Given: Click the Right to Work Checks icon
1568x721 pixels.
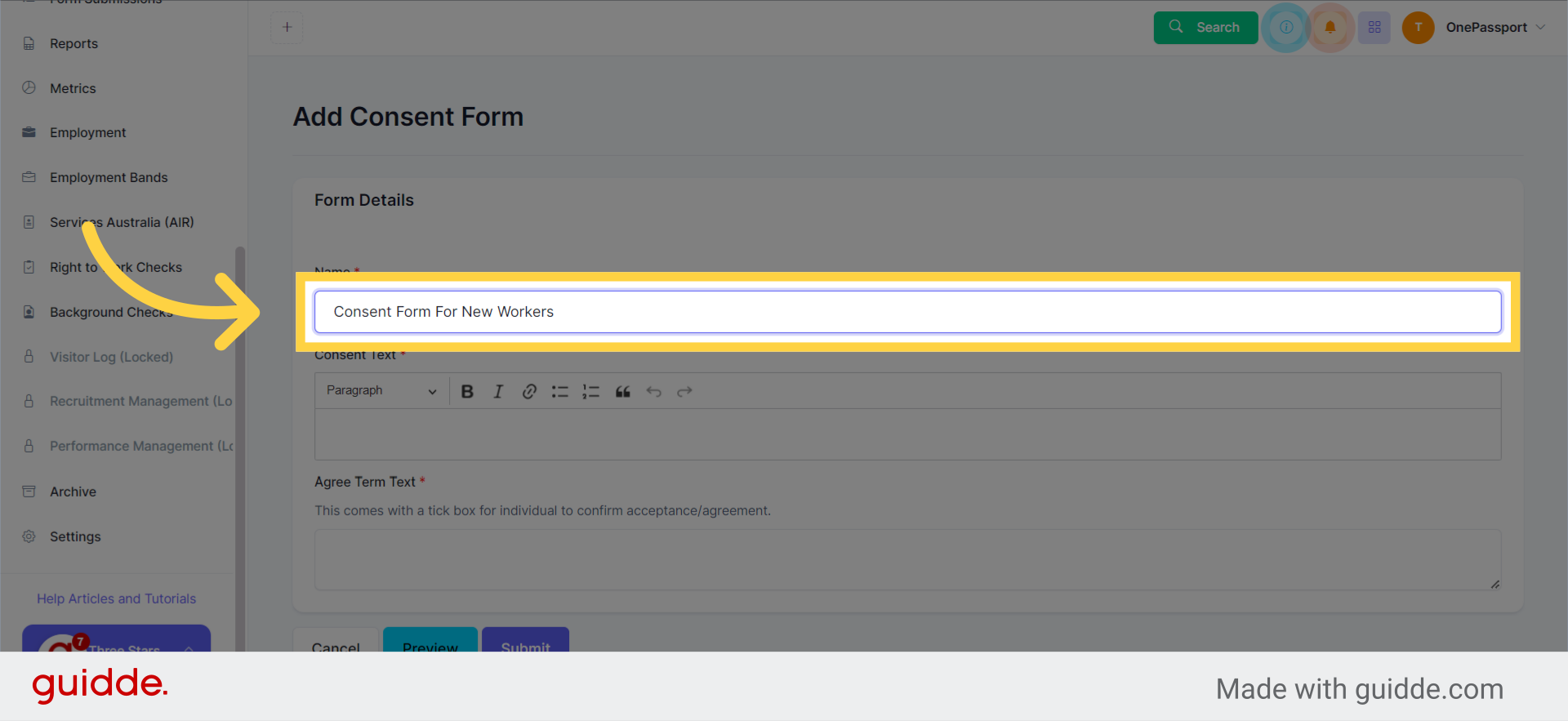Looking at the screenshot, I should 29,266.
